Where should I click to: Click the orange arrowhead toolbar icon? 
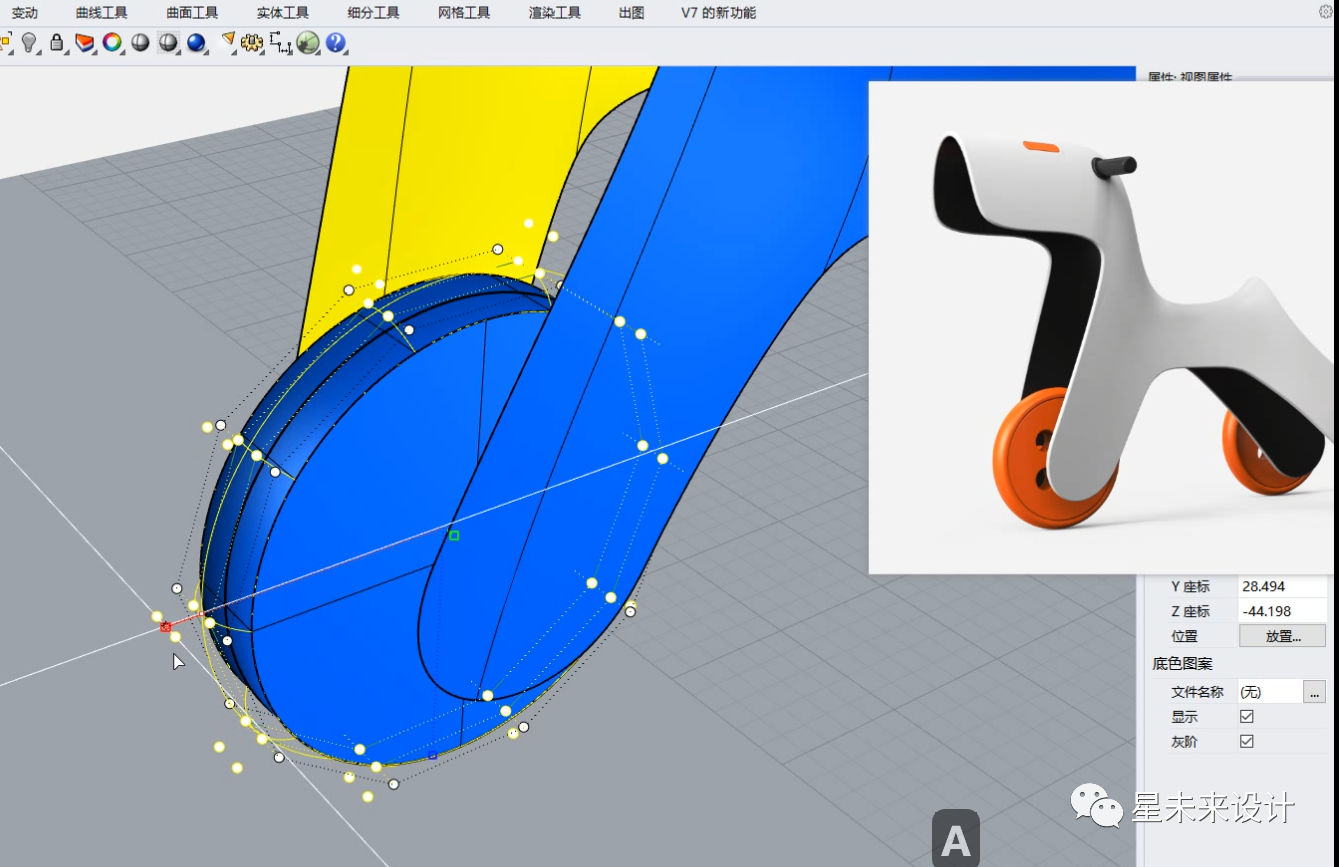tap(227, 41)
